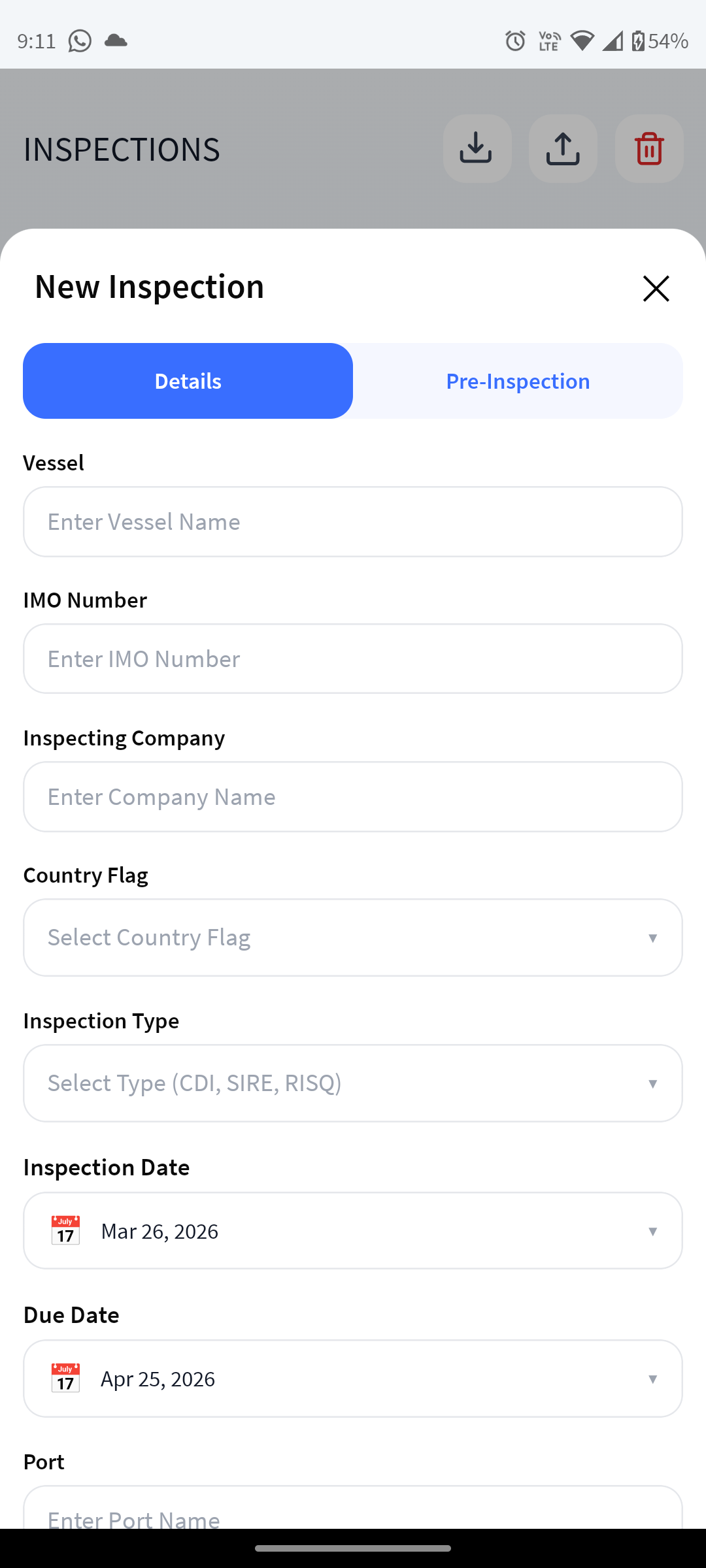This screenshot has height=1568, width=706.
Task: Tap the Enter Company Name field
Action: click(x=353, y=796)
